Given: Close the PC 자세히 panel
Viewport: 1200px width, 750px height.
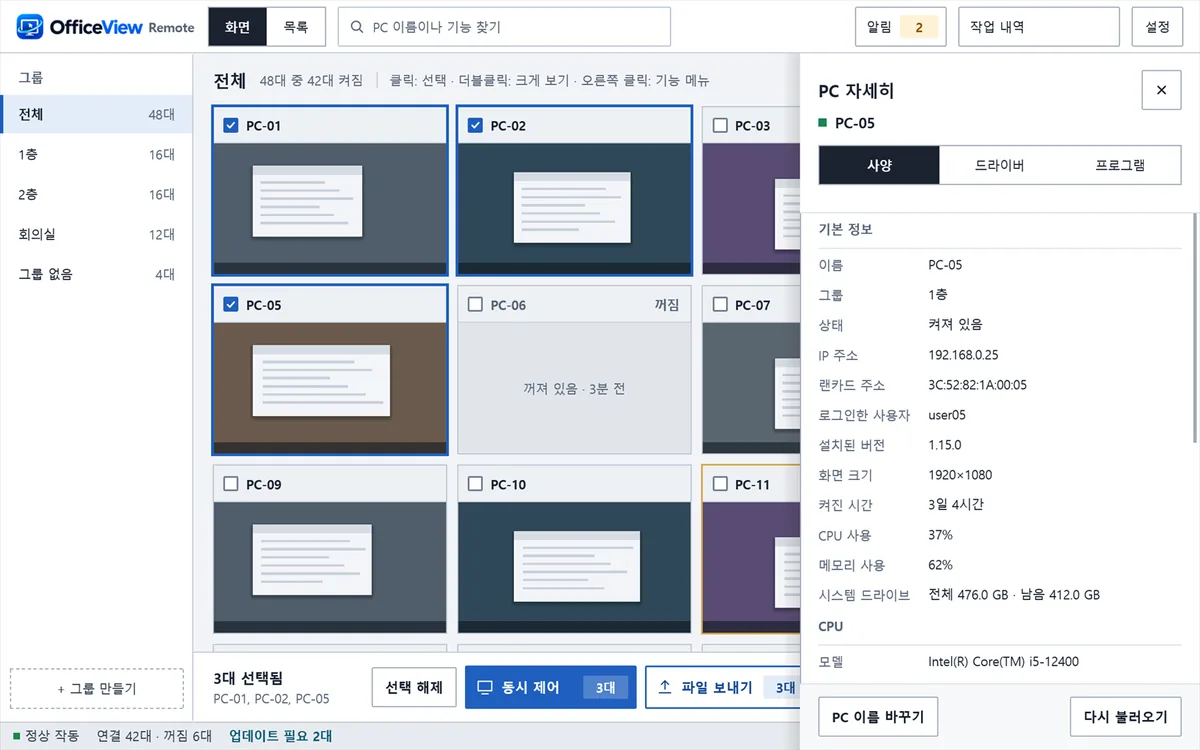Looking at the screenshot, I should 1161,90.
